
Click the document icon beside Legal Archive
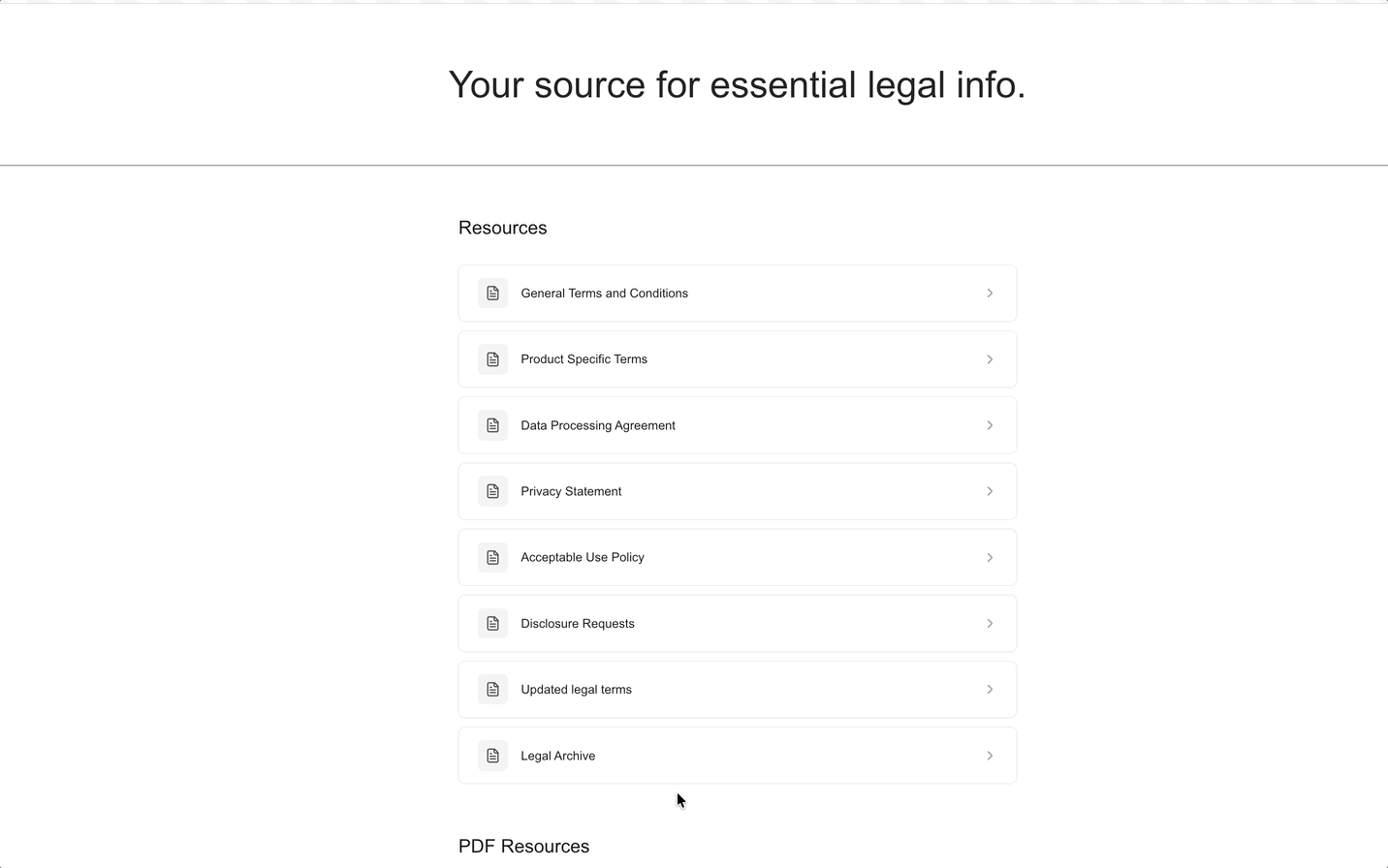tap(492, 755)
